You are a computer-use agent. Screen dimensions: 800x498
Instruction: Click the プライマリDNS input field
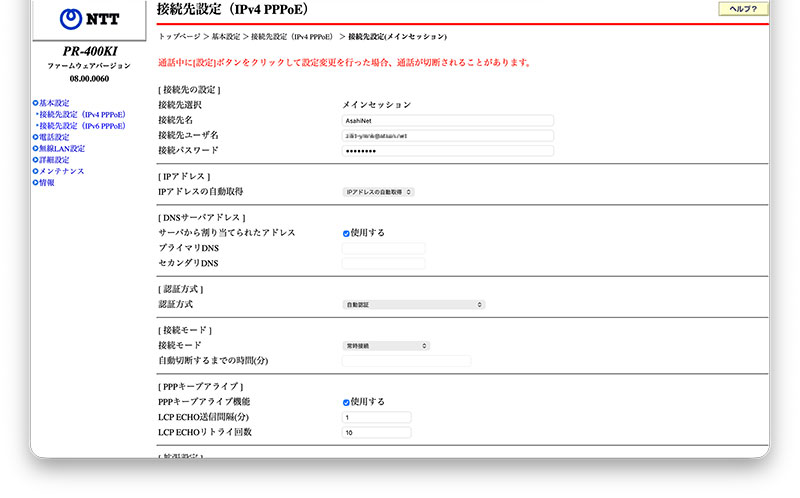(x=383, y=248)
